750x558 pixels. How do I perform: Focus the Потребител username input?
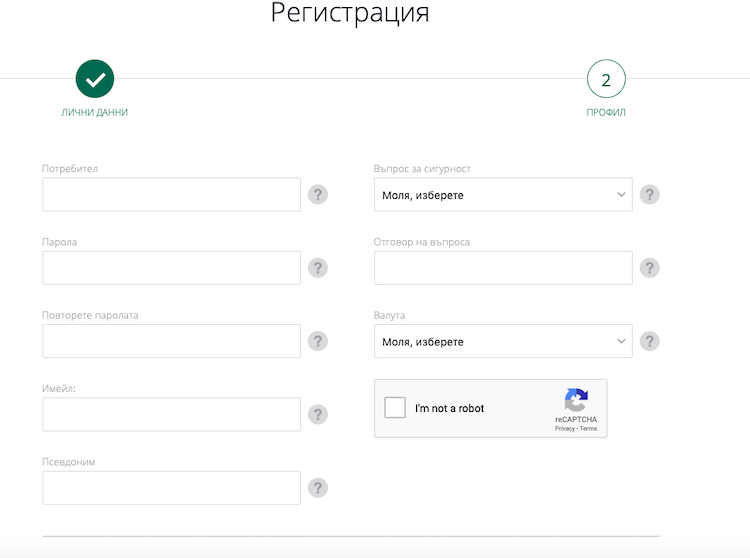171,195
